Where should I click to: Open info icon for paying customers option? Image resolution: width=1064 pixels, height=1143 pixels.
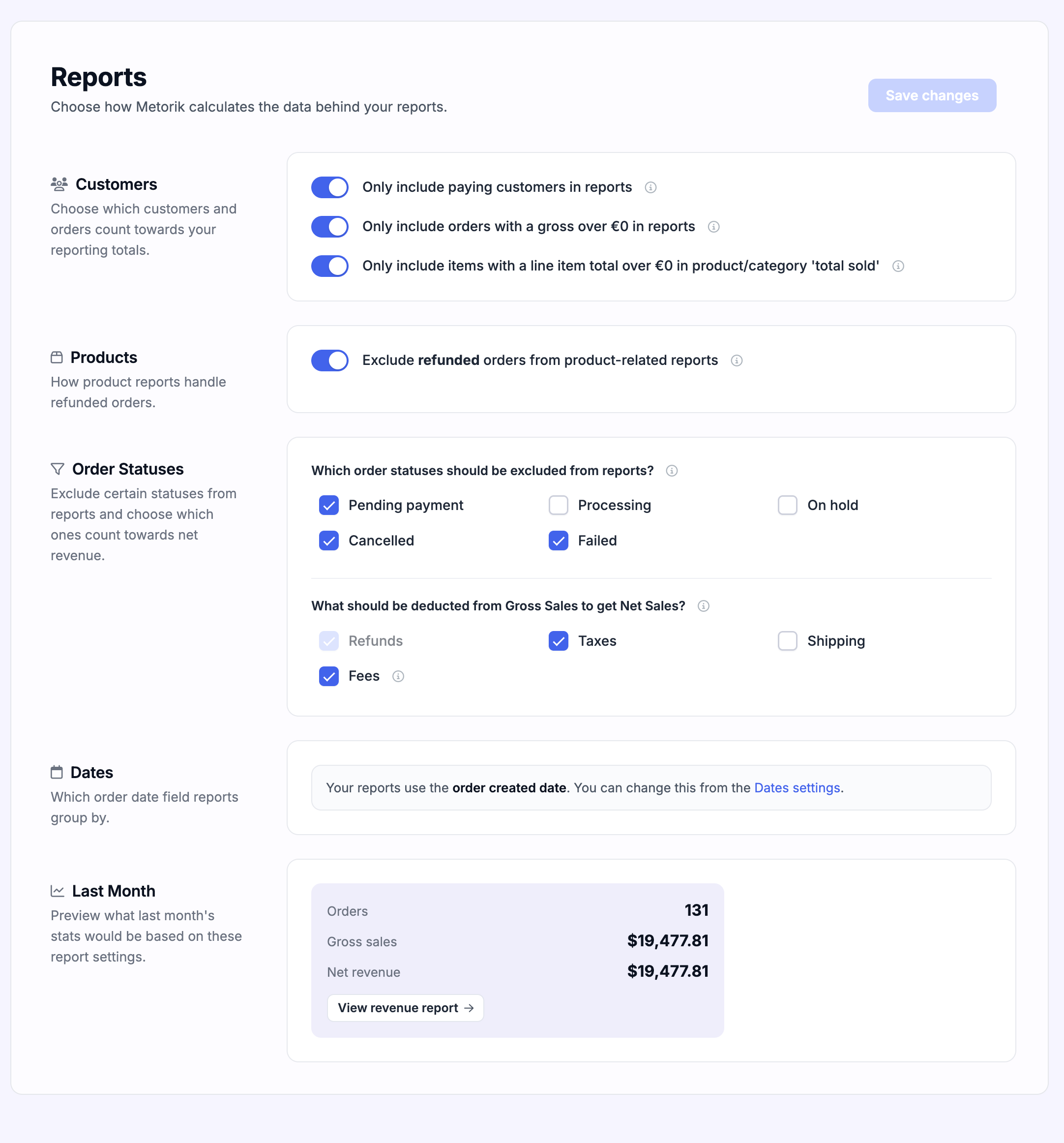click(650, 187)
